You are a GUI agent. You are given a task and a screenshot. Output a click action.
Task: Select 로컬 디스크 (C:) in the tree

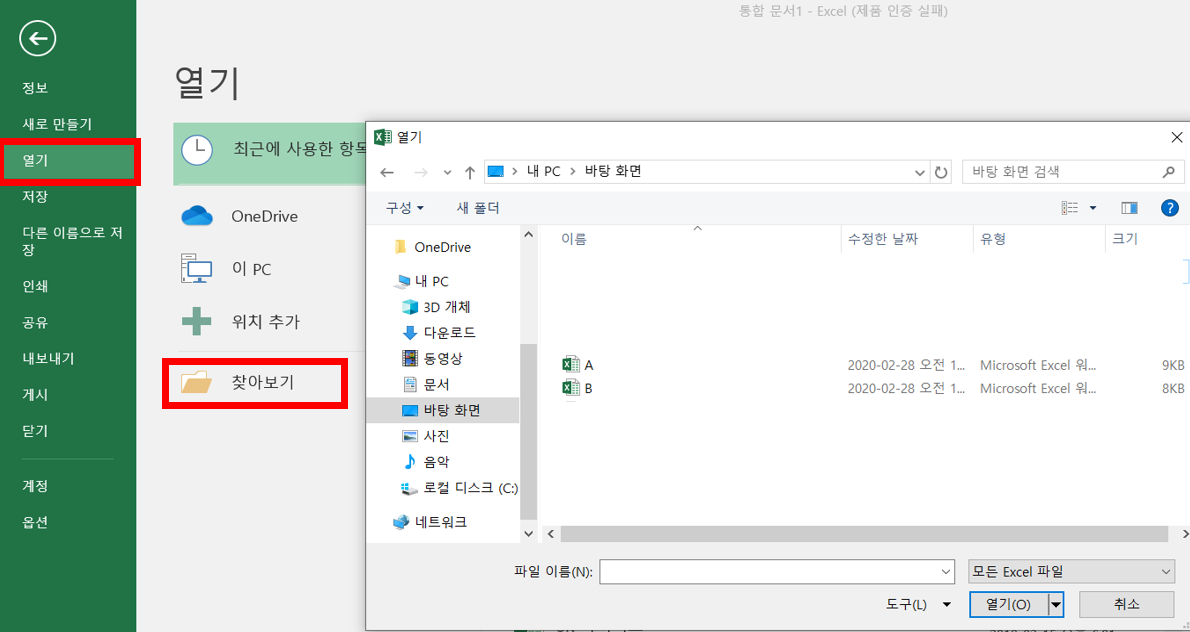[459, 488]
